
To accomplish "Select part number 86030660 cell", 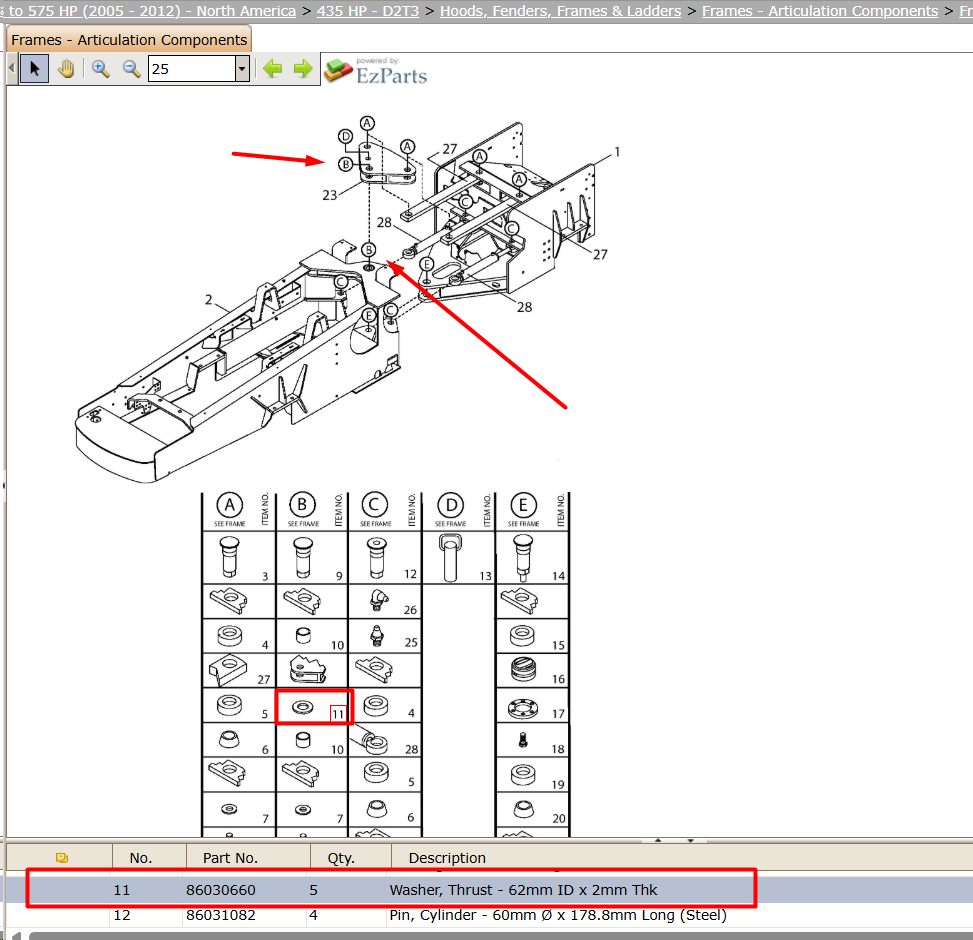I will coord(221,890).
